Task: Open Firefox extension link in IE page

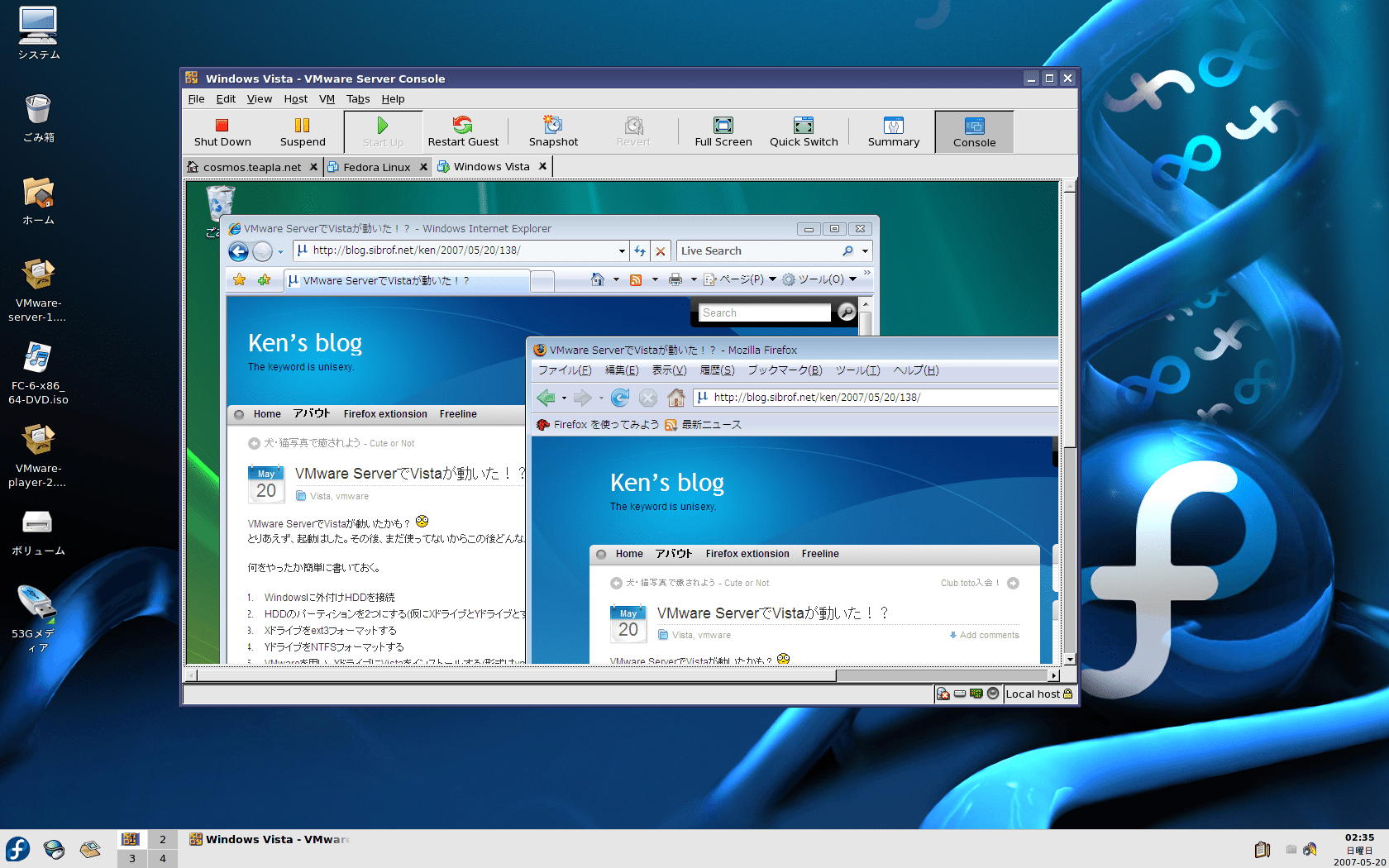Action: 385,414
